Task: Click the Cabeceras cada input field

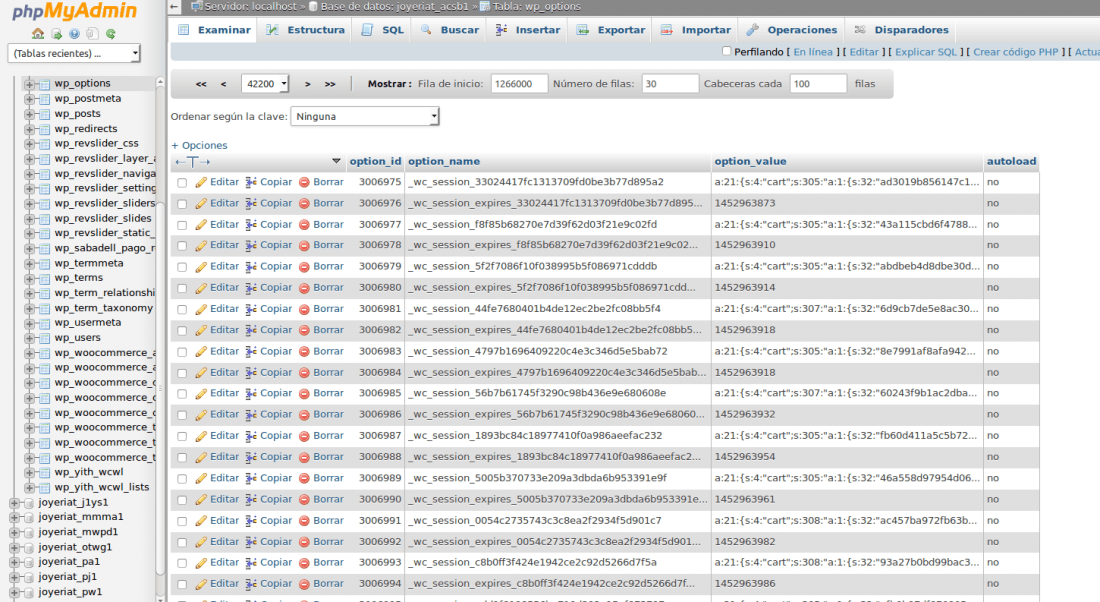Action: click(818, 83)
